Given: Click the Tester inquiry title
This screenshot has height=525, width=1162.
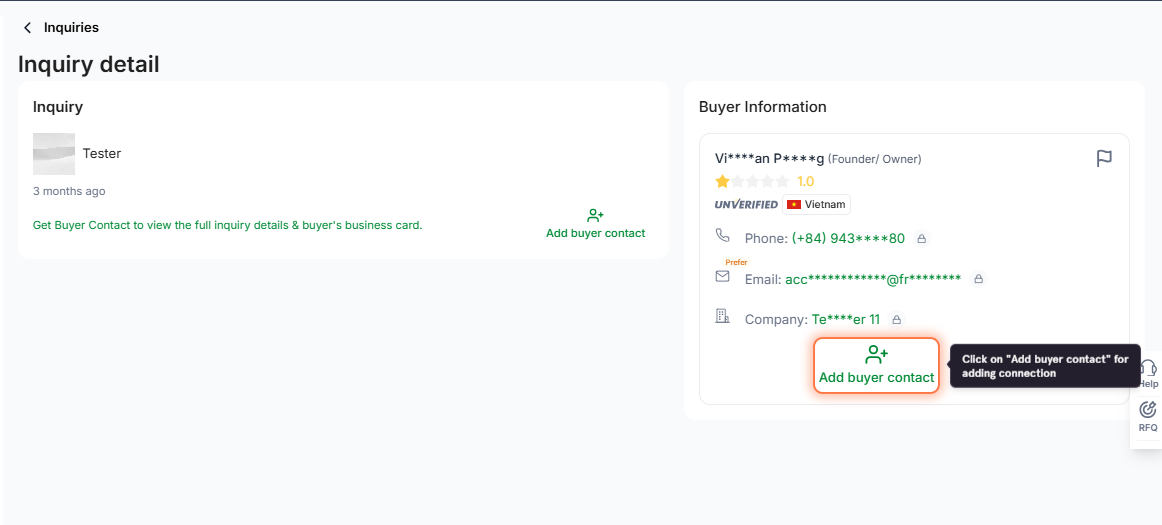Looking at the screenshot, I should (102, 154).
